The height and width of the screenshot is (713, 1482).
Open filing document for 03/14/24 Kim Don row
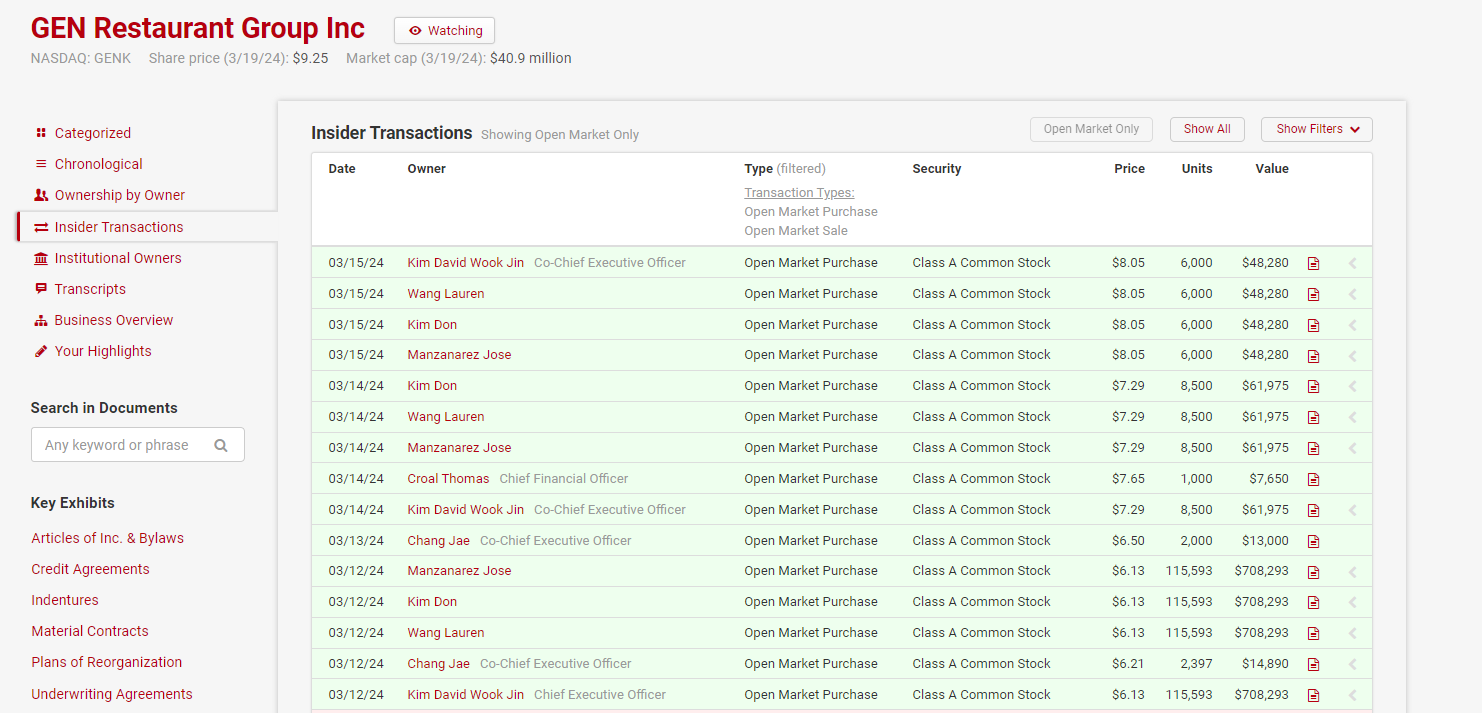(x=1313, y=386)
